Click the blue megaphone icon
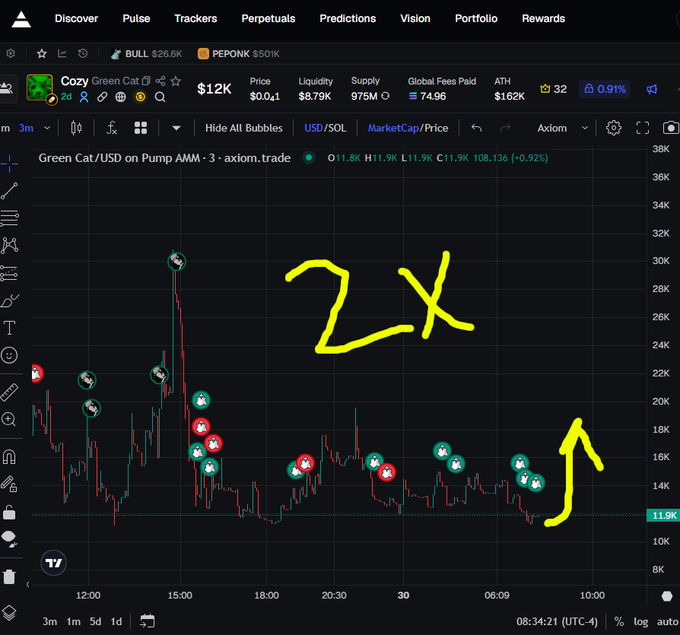 (x=652, y=89)
